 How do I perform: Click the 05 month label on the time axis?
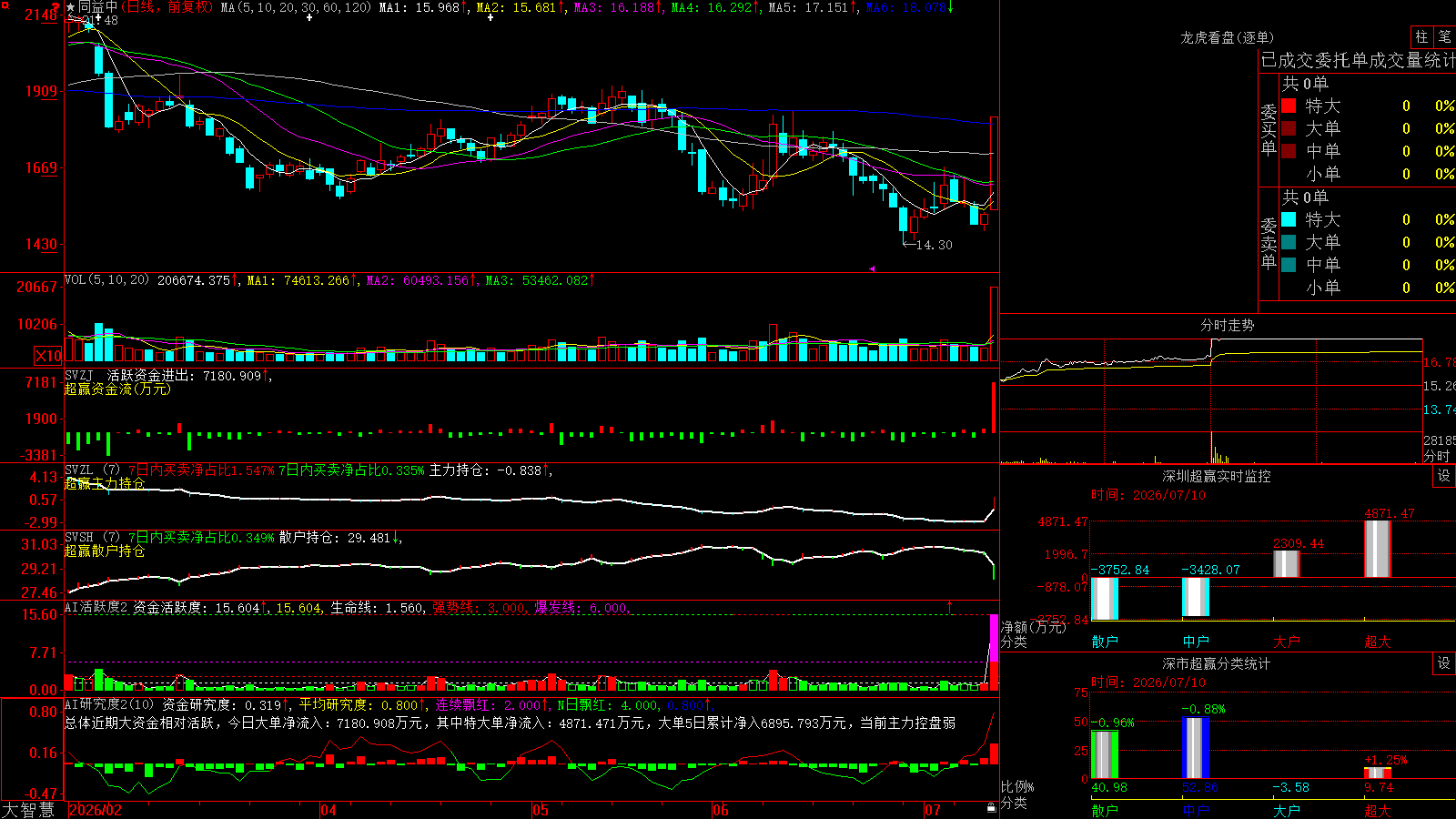point(541,810)
